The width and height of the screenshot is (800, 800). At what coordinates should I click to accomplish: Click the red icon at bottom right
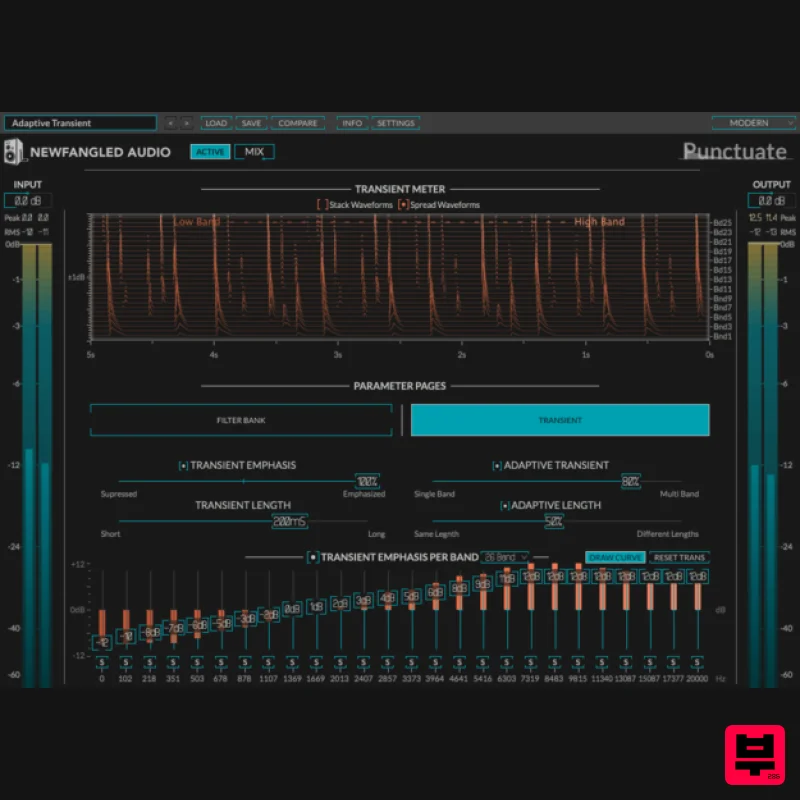tap(755, 756)
